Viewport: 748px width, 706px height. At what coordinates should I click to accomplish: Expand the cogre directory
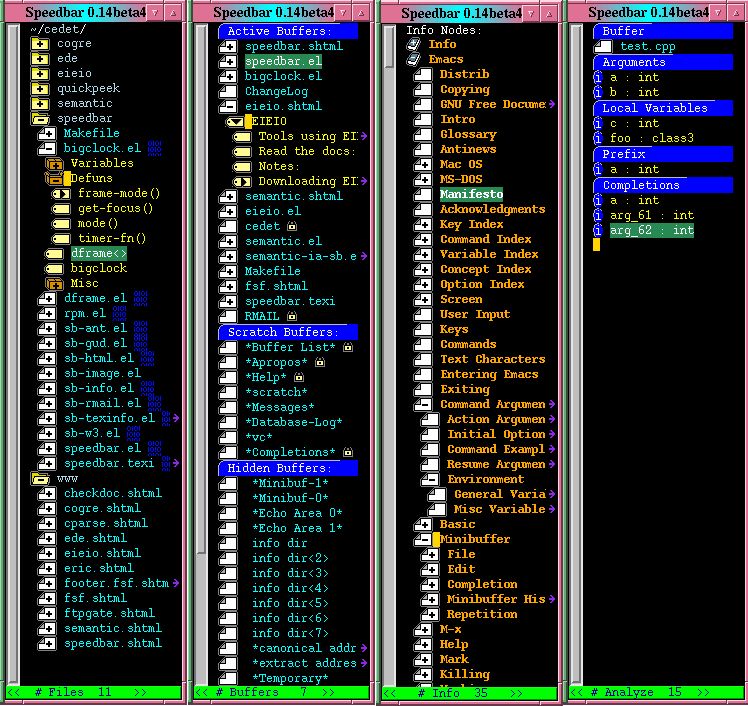click(x=40, y=44)
